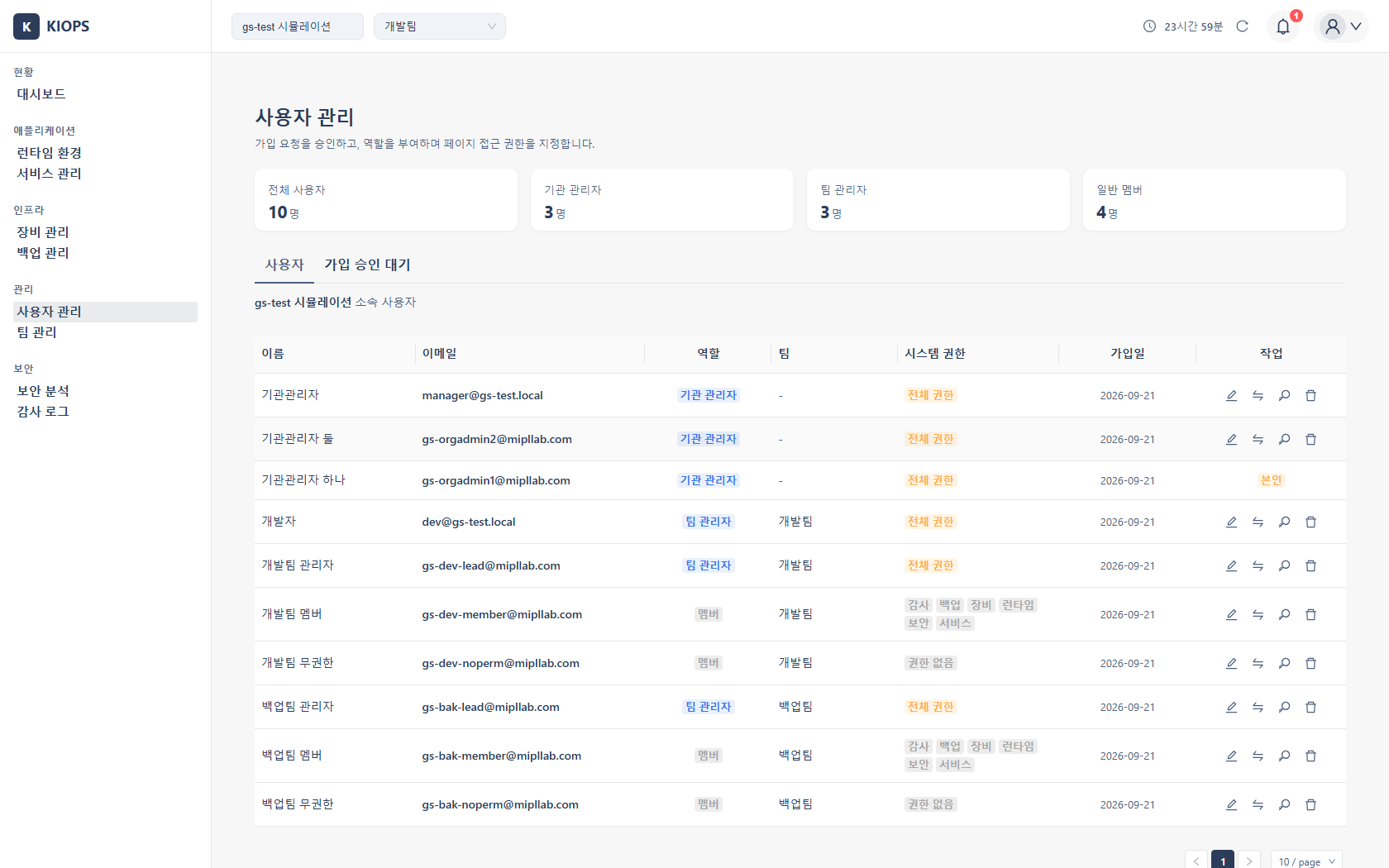
Task: Click the KIOPS logo
Action: pos(51,26)
